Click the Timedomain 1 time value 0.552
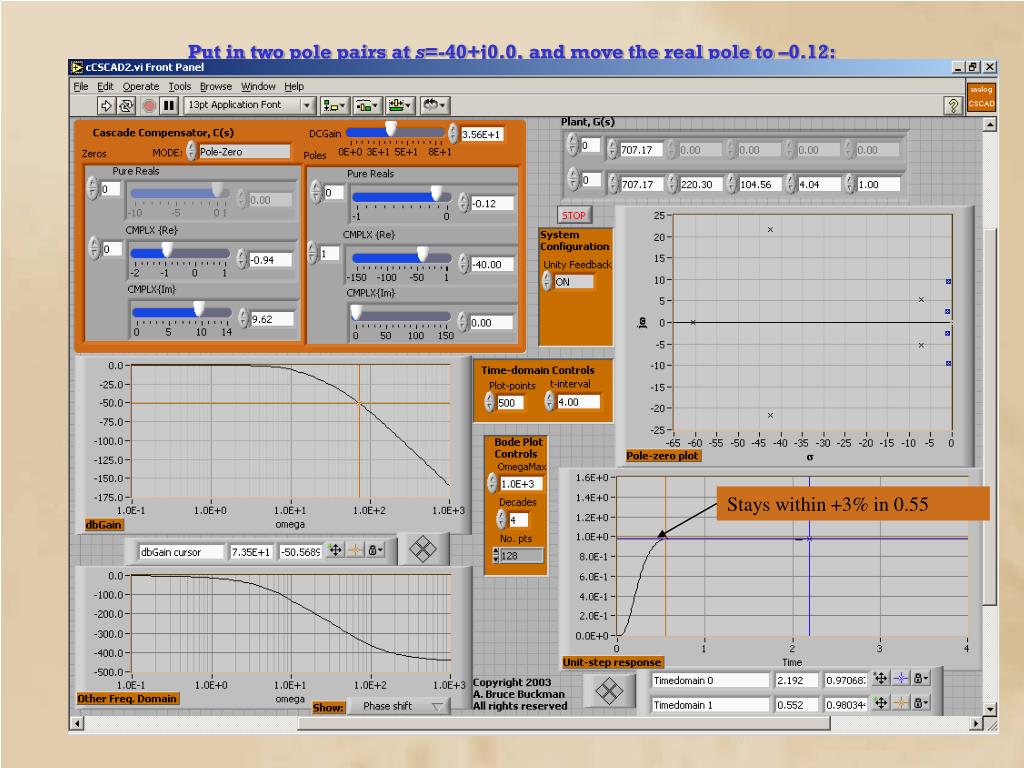The height and width of the screenshot is (768, 1024). tap(796, 705)
